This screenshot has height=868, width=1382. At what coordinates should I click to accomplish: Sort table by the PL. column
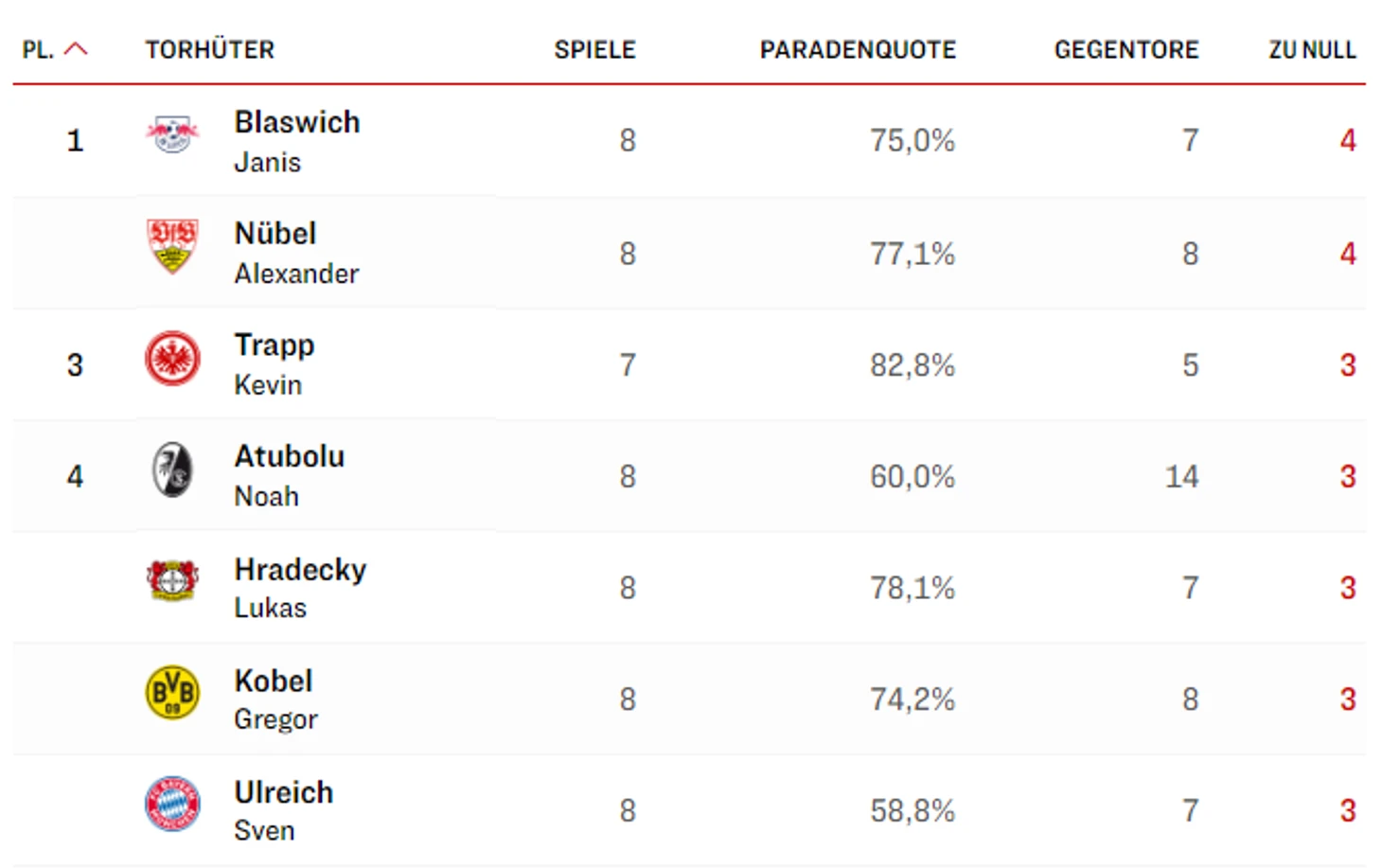tap(38, 50)
